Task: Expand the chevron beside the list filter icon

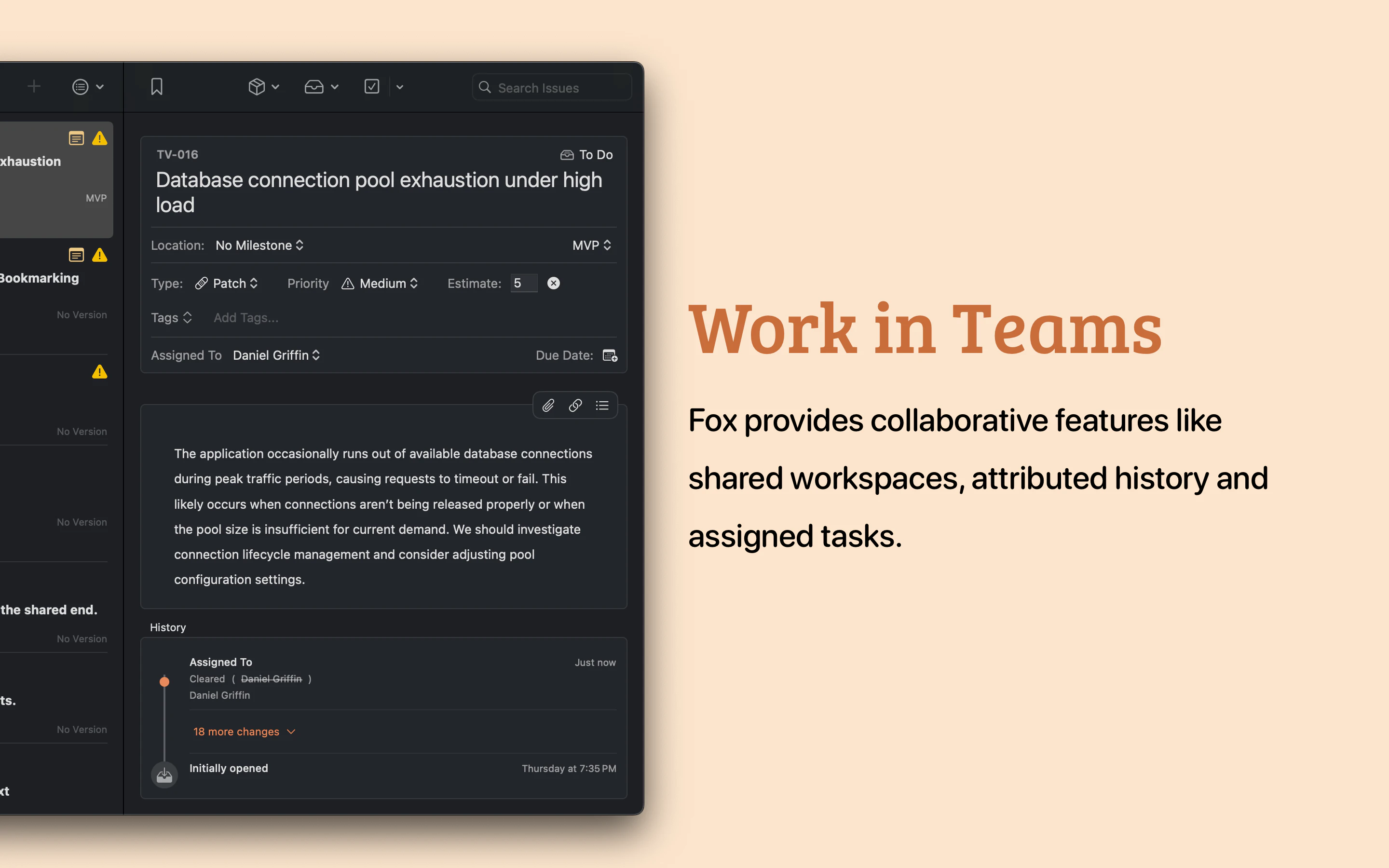Action: tap(100, 87)
